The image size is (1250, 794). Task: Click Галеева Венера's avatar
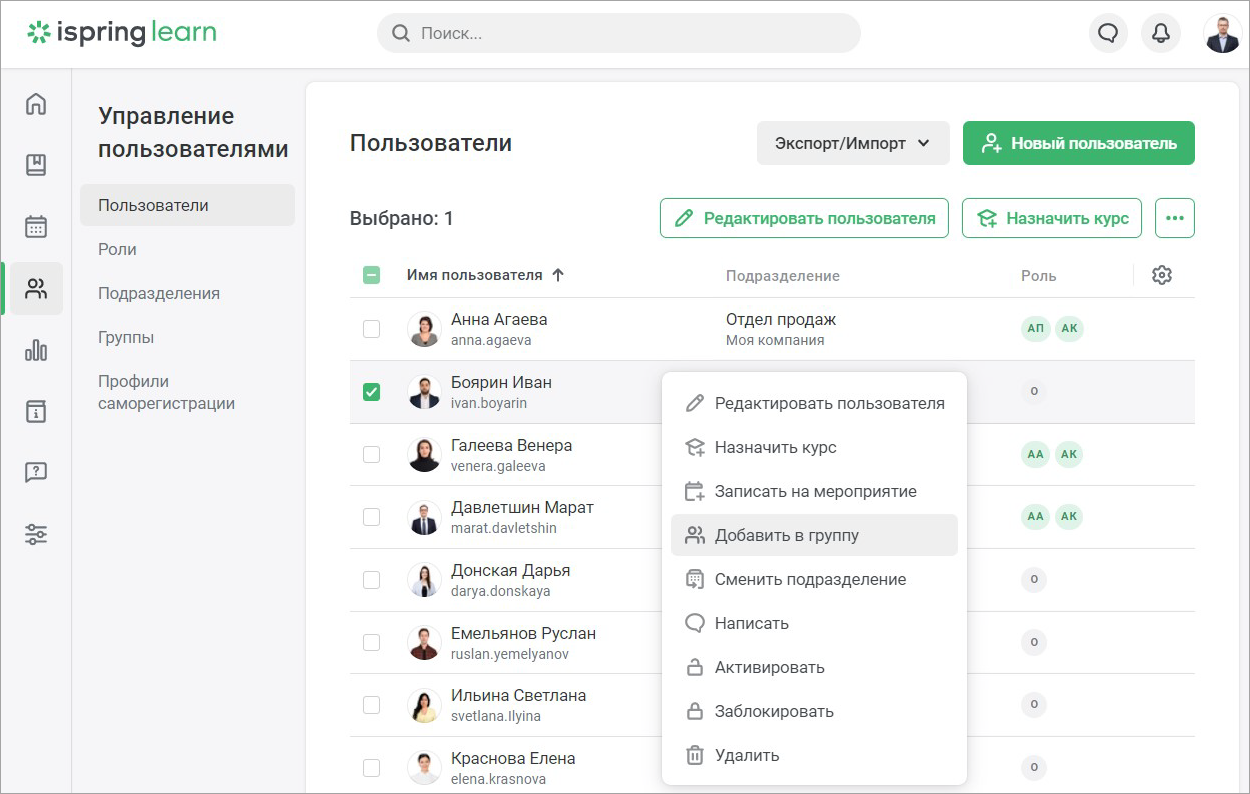click(424, 455)
